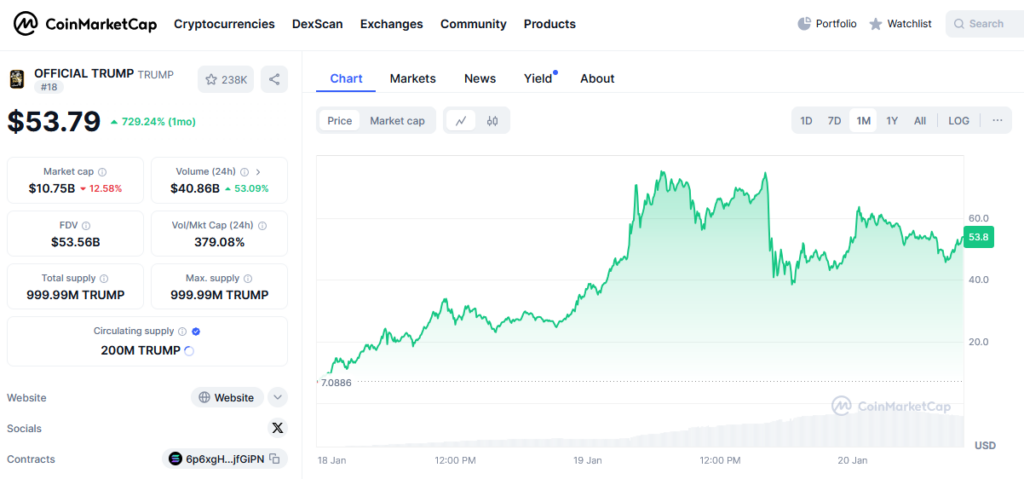The width and height of the screenshot is (1024, 479).
Task: Select the Market cap chart toggle
Action: pos(397,121)
